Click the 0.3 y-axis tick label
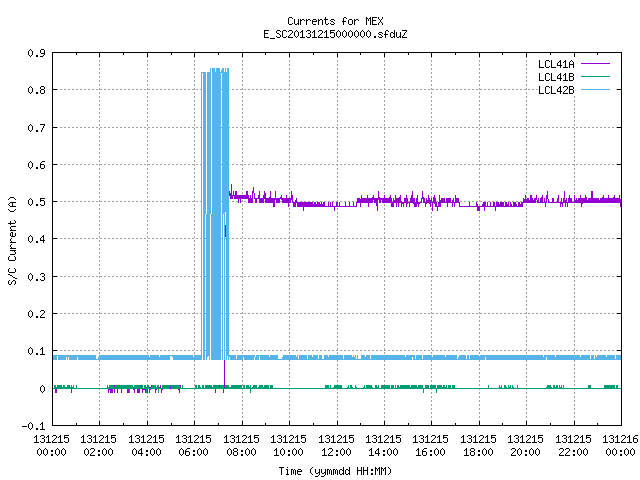 click(36, 277)
